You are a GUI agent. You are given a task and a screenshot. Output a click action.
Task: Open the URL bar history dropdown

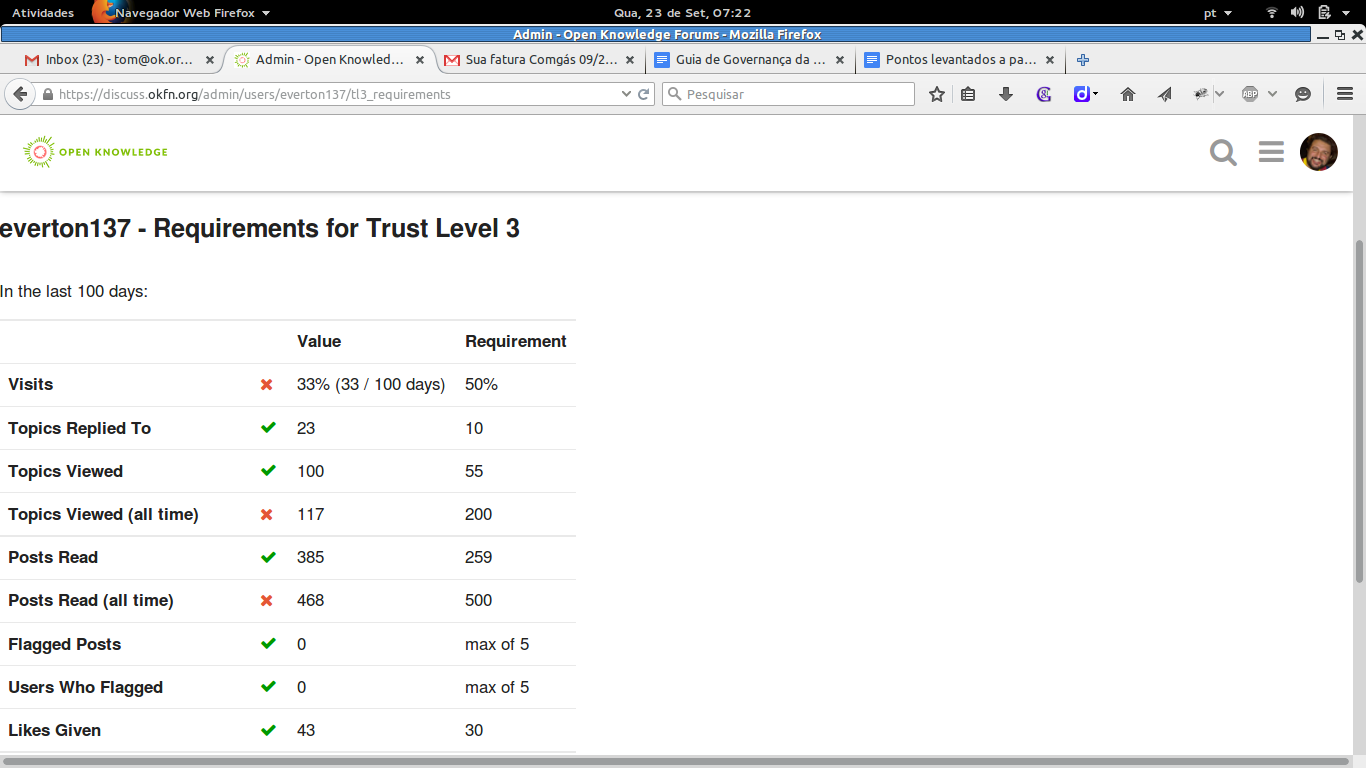click(x=627, y=94)
